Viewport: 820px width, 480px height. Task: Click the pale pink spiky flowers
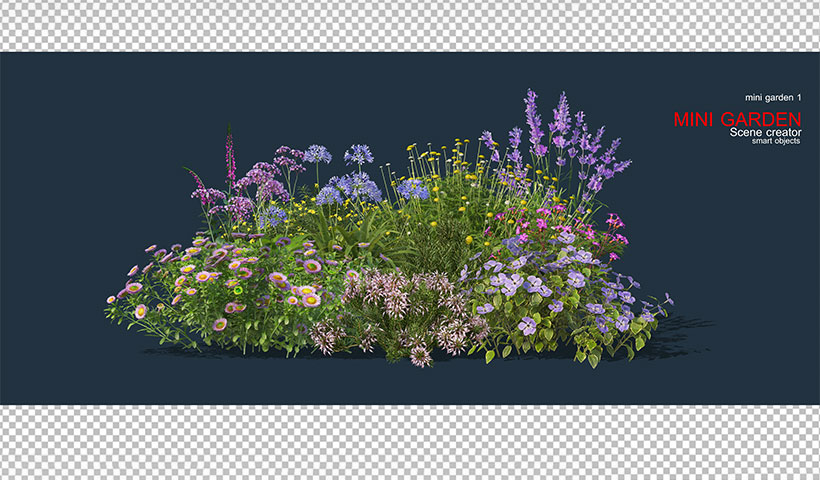400,310
